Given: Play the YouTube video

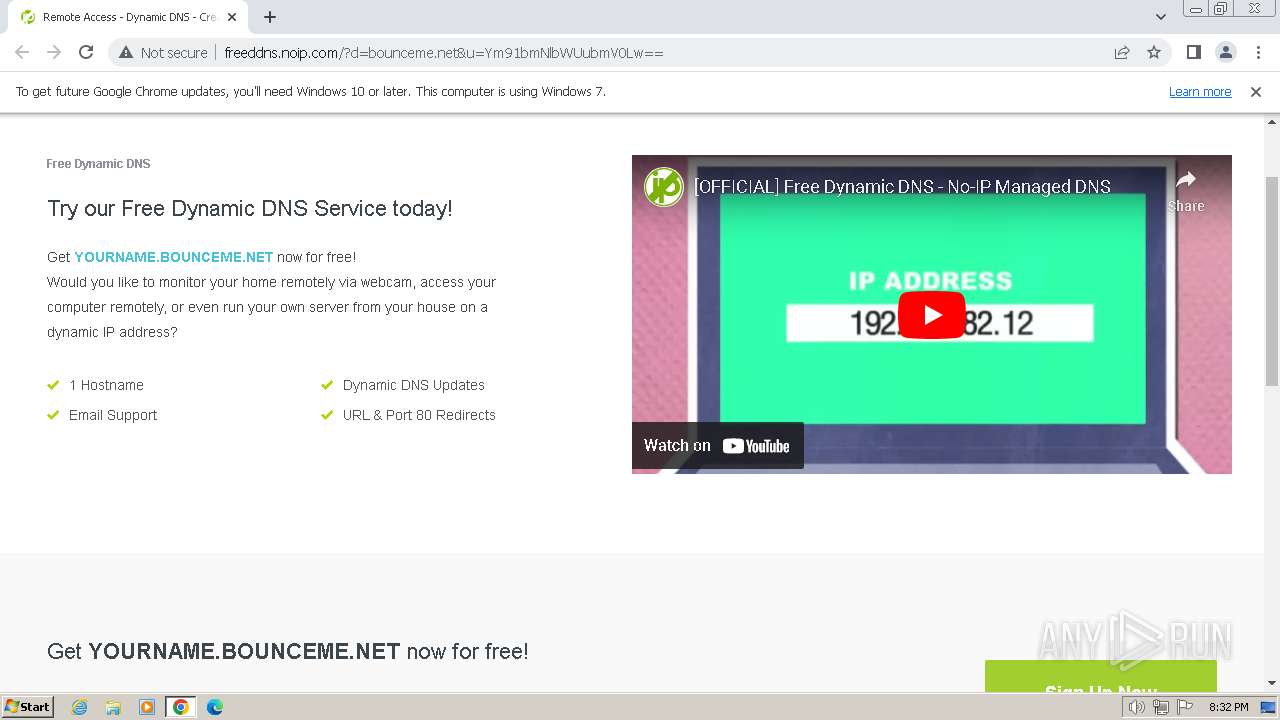Looking at the screenshot, I should (x=932, y=315).
